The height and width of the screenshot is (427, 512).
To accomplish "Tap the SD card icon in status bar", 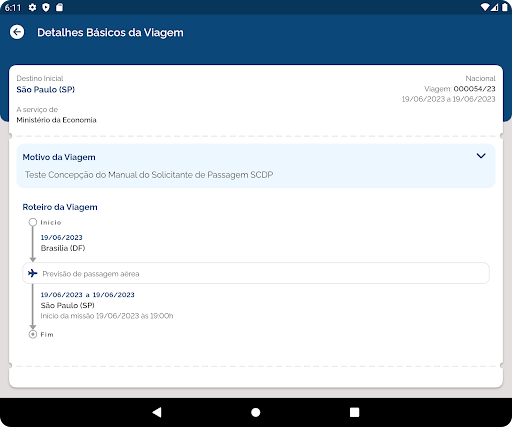I will coord(59,7).
